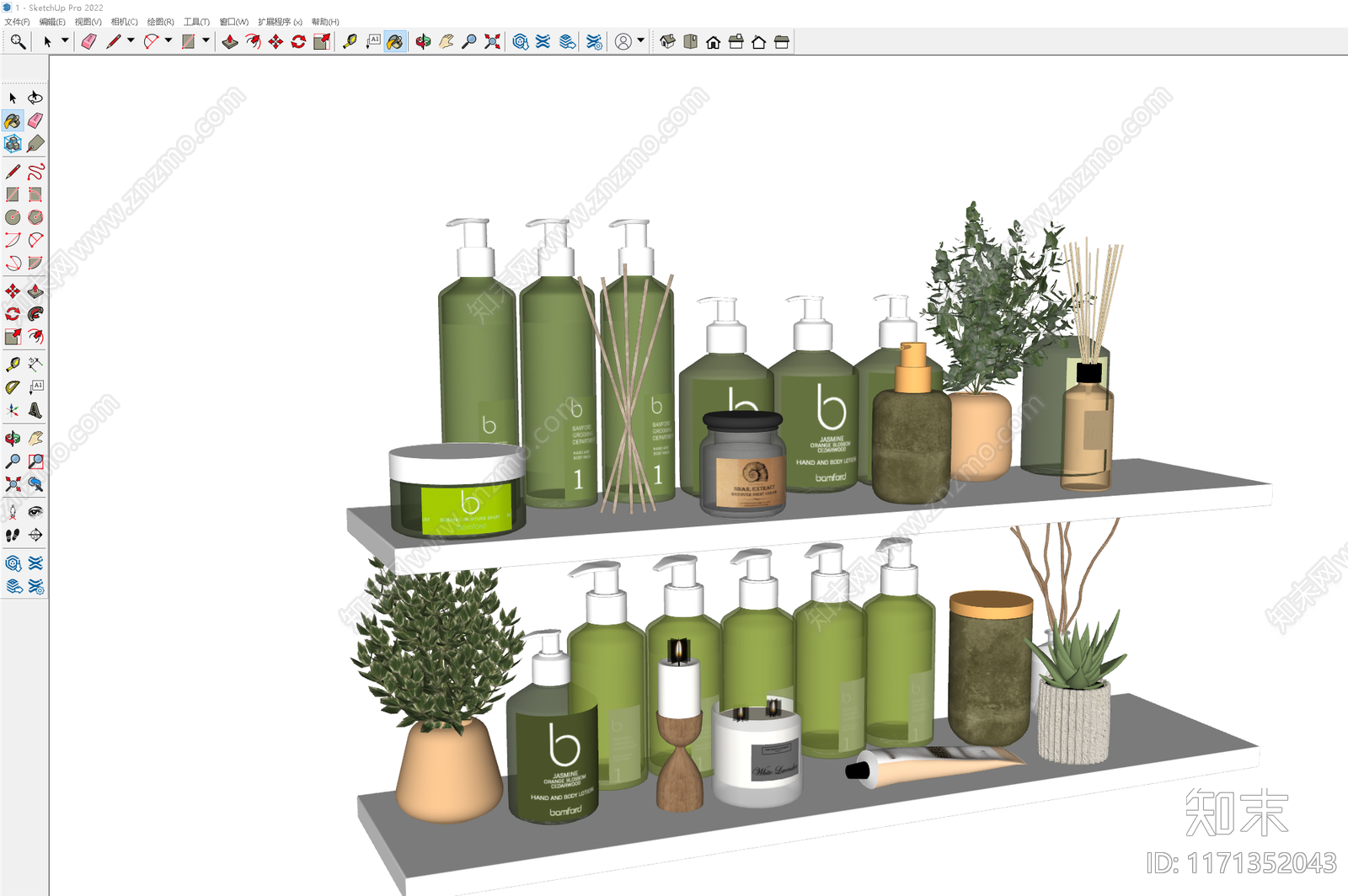Click the white candle jar on lower shelf

[x=757, y=752]
